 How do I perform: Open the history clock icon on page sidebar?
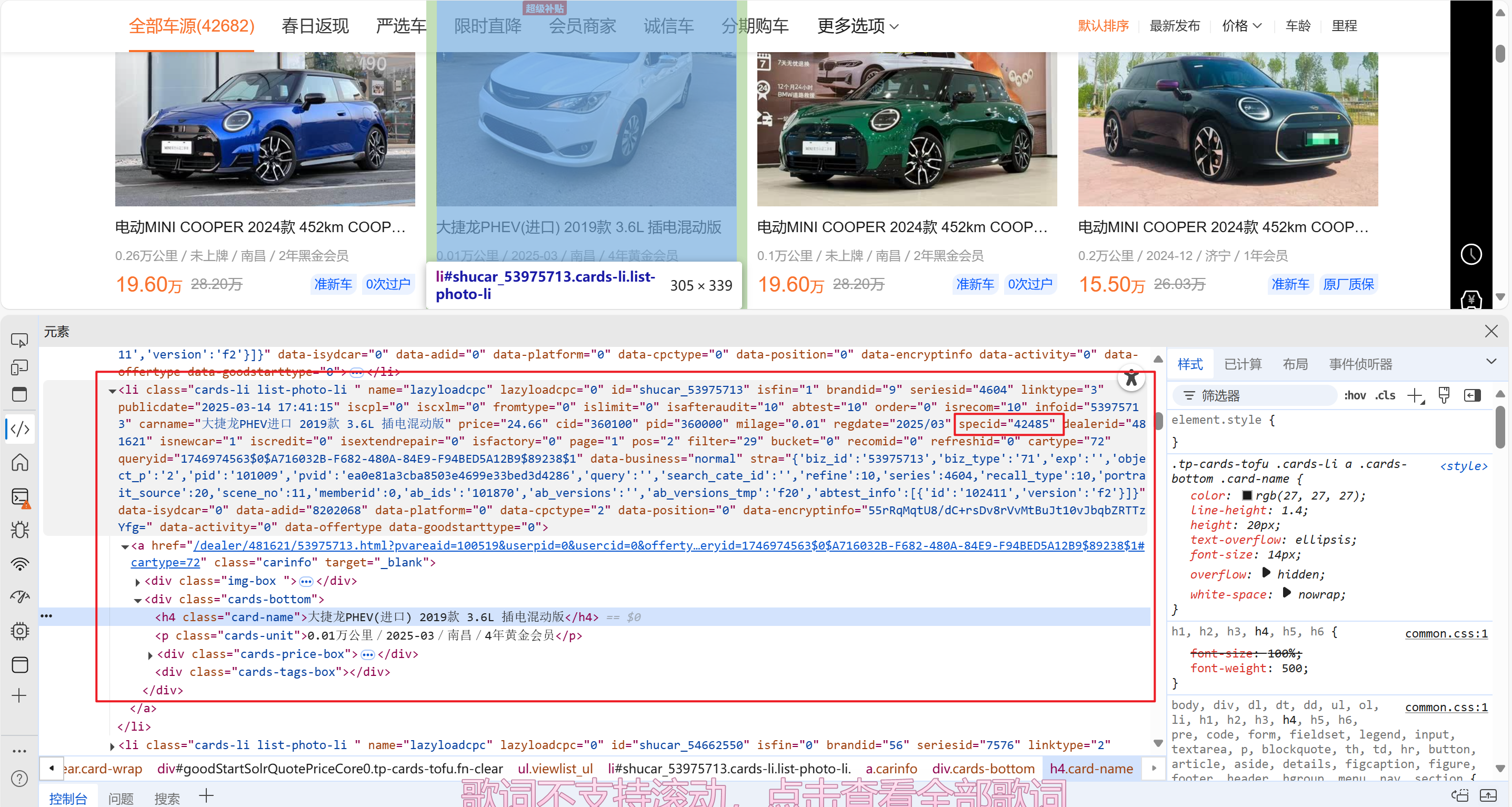(x=1471, y=255)
